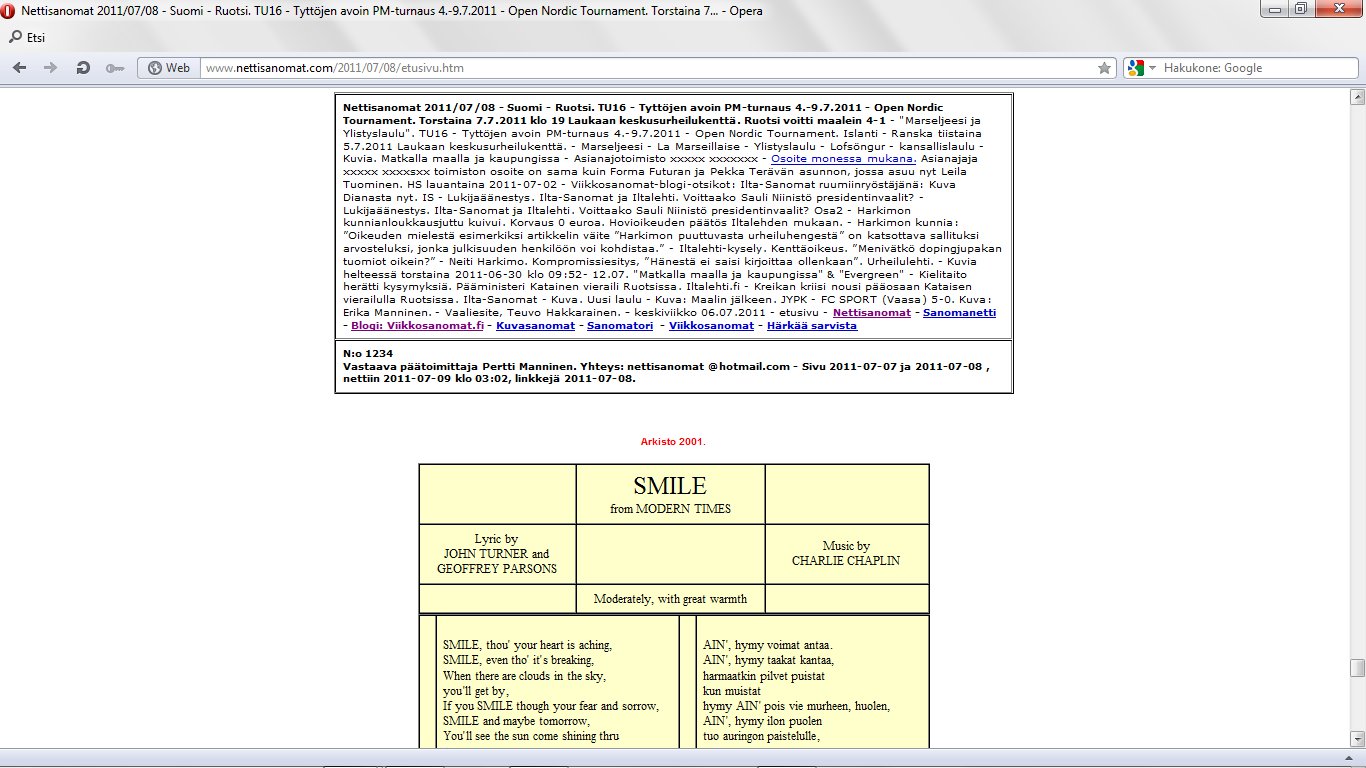Expand the search engine dropdown arrow
The width and height of the screenshot is (1366, 768).
(1152, 68)
